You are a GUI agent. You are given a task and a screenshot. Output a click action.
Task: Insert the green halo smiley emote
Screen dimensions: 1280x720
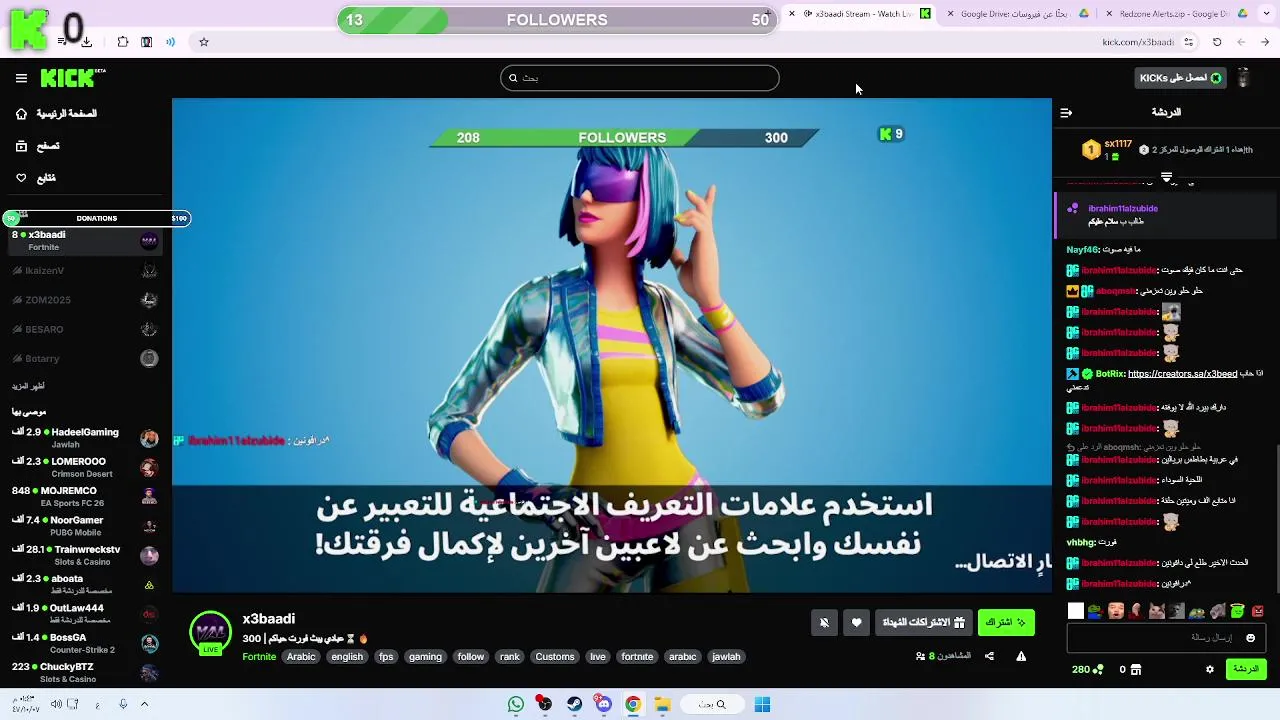1237,611
